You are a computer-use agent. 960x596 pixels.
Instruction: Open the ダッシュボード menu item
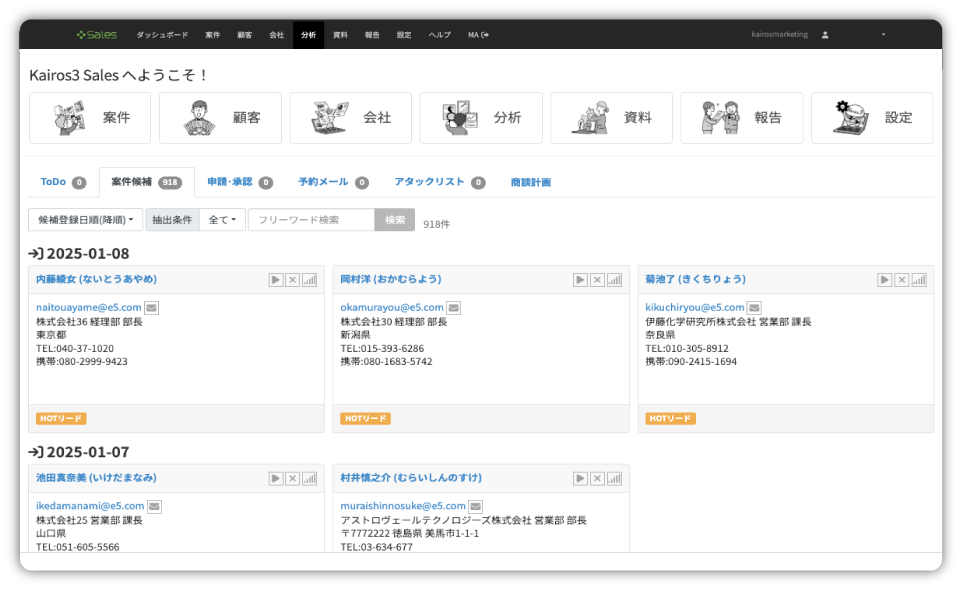point(161,35)
